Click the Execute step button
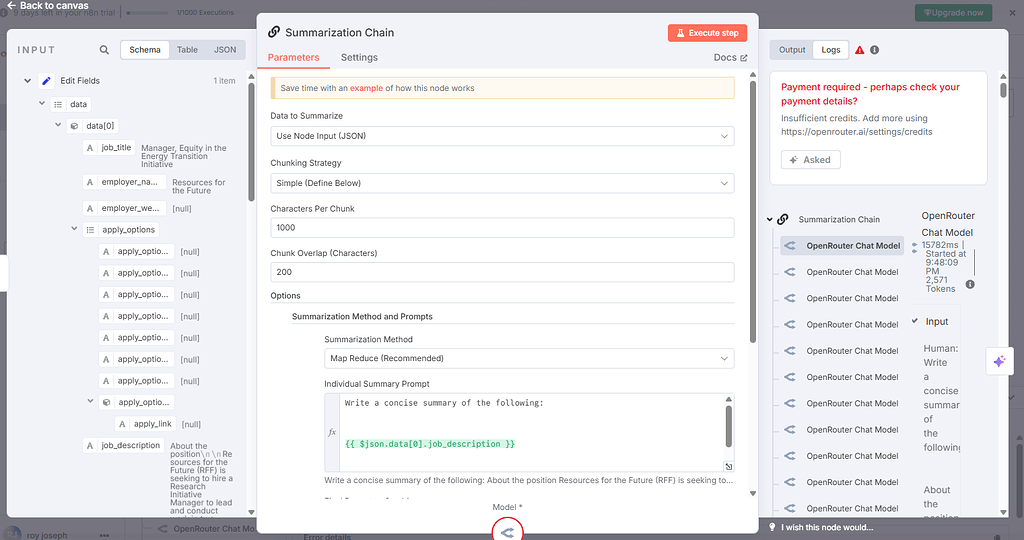Viewport: 1024px width, 540px height. click(707, 33)
